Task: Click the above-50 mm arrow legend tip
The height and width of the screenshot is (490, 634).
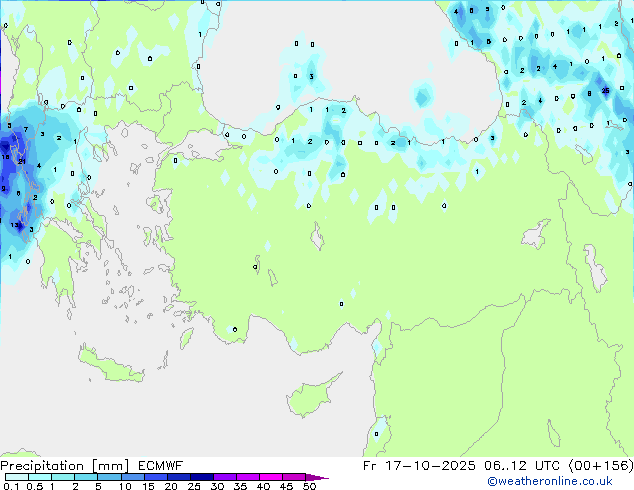Action: point(317,477)
